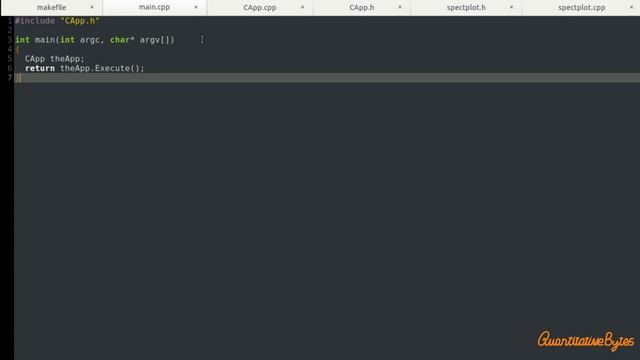The width and height of the screenshot is (640, 360).
Task: Click line number 1 in the gutter
Action: click(x=10, y=21)
